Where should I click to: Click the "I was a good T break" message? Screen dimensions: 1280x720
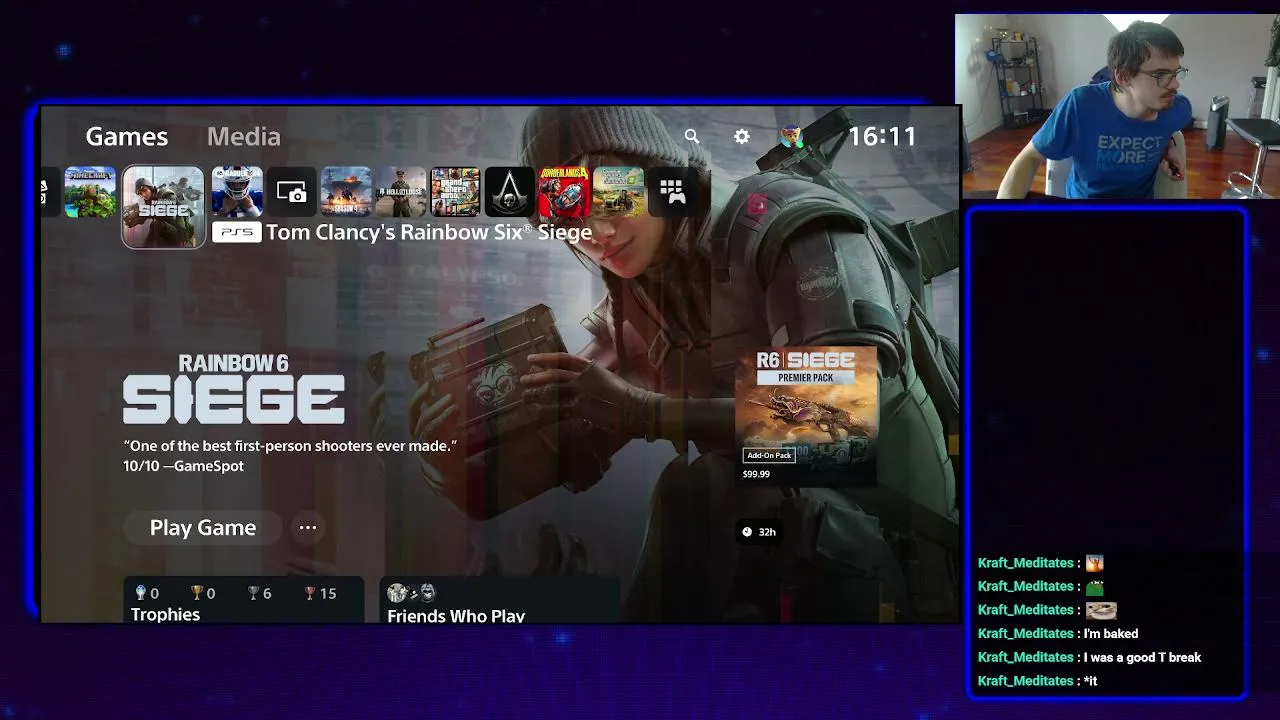[1142, 657]
